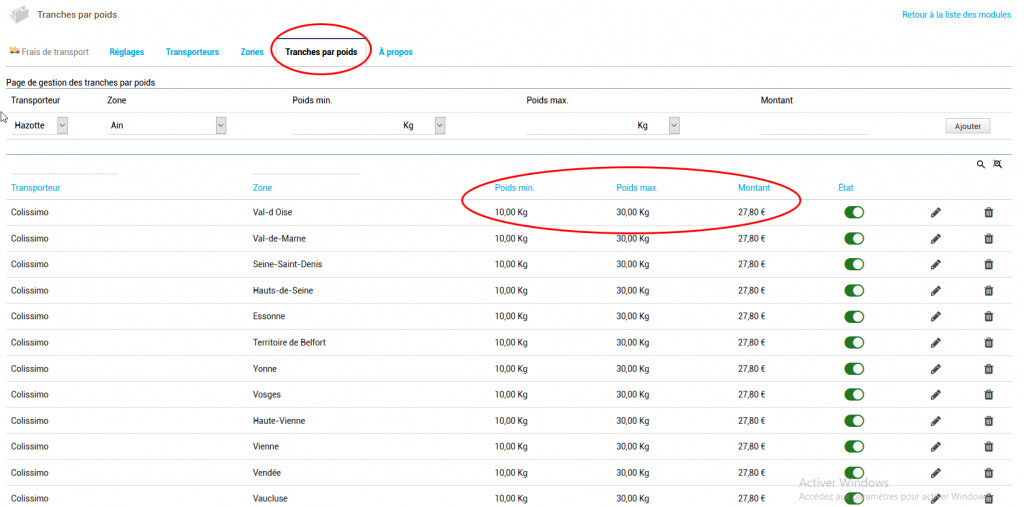
Task: Sort table by the Zone column header
Action: coord(263,187)
